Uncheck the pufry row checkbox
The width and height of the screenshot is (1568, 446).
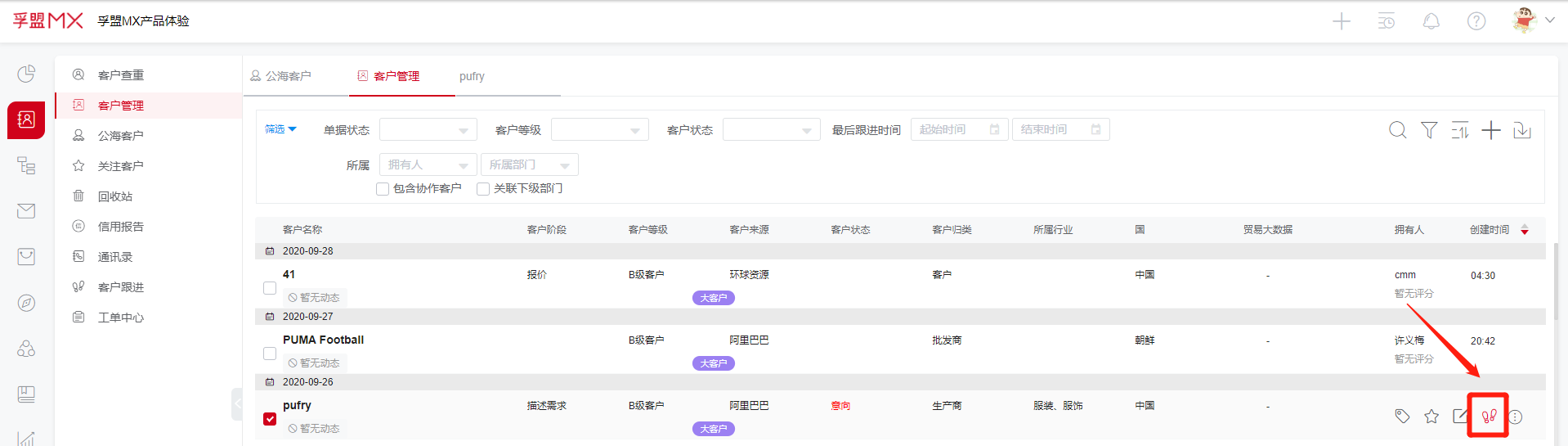(x=270, y=419)
